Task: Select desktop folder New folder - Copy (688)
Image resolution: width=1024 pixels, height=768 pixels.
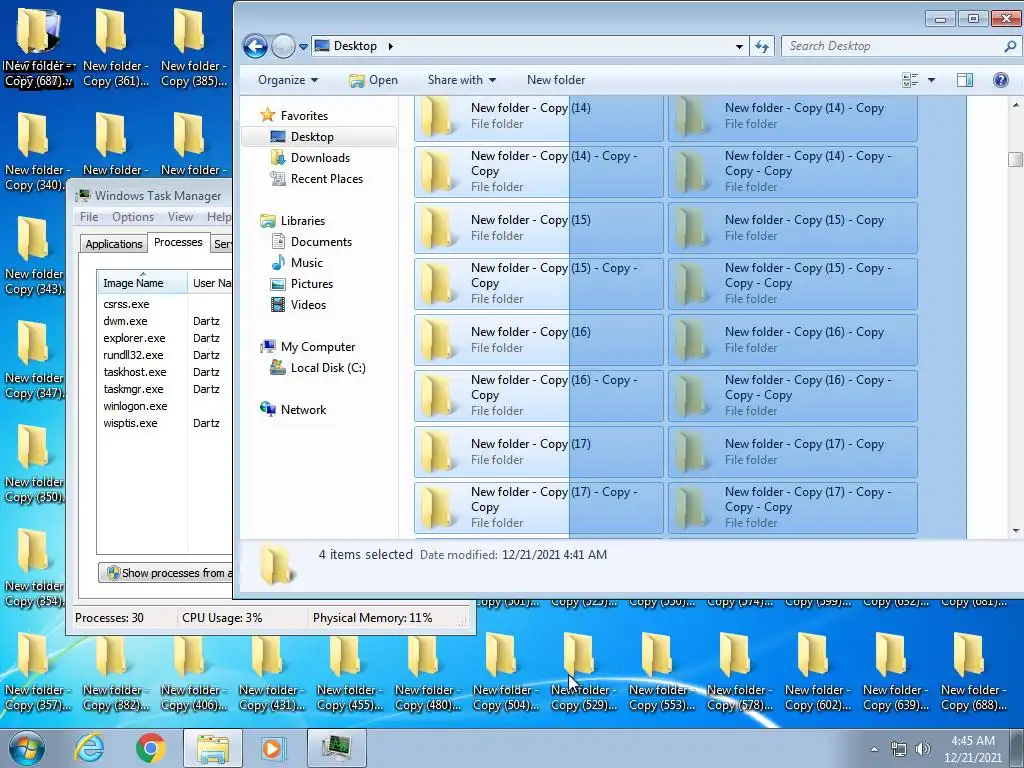Action: pos(972,671)
